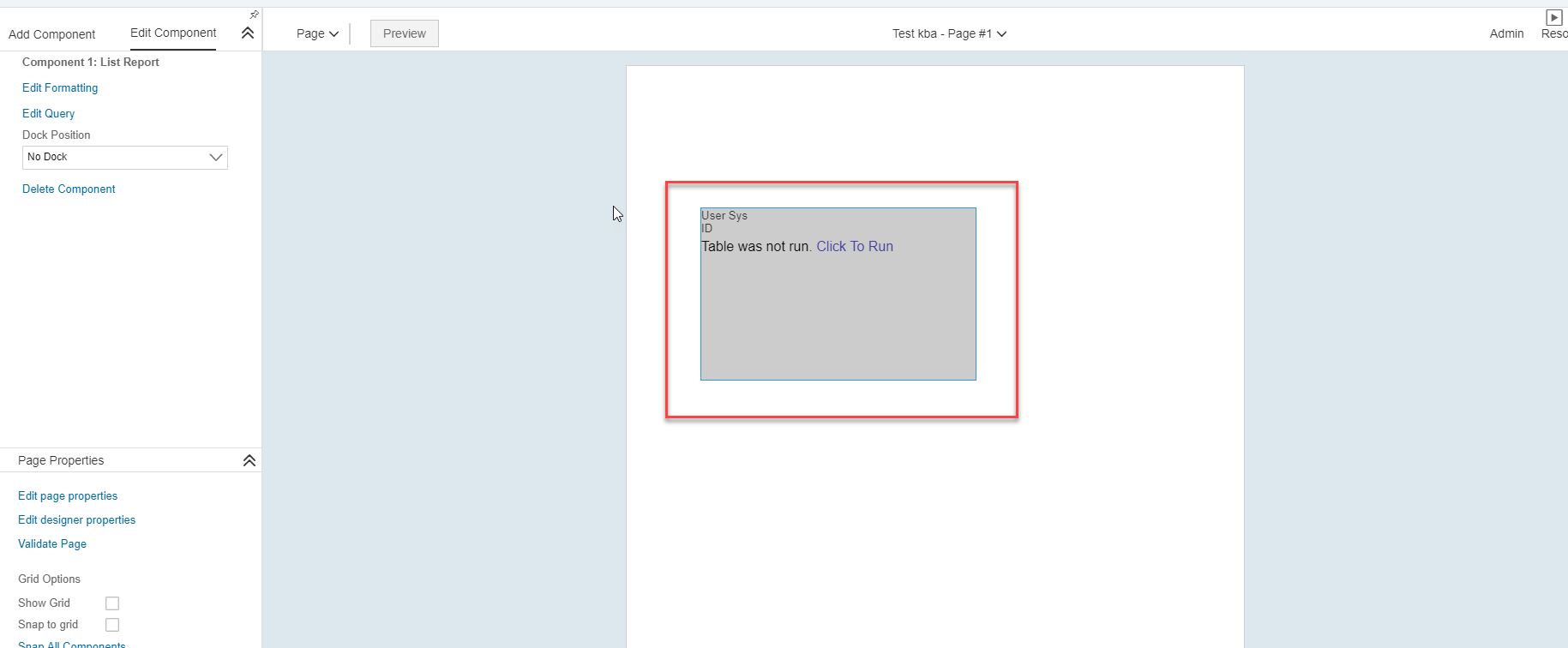Screen dimensions: 1568x648
Task: Open the Dock Position No Dock dropdown
Action: (x=125, y=157)
